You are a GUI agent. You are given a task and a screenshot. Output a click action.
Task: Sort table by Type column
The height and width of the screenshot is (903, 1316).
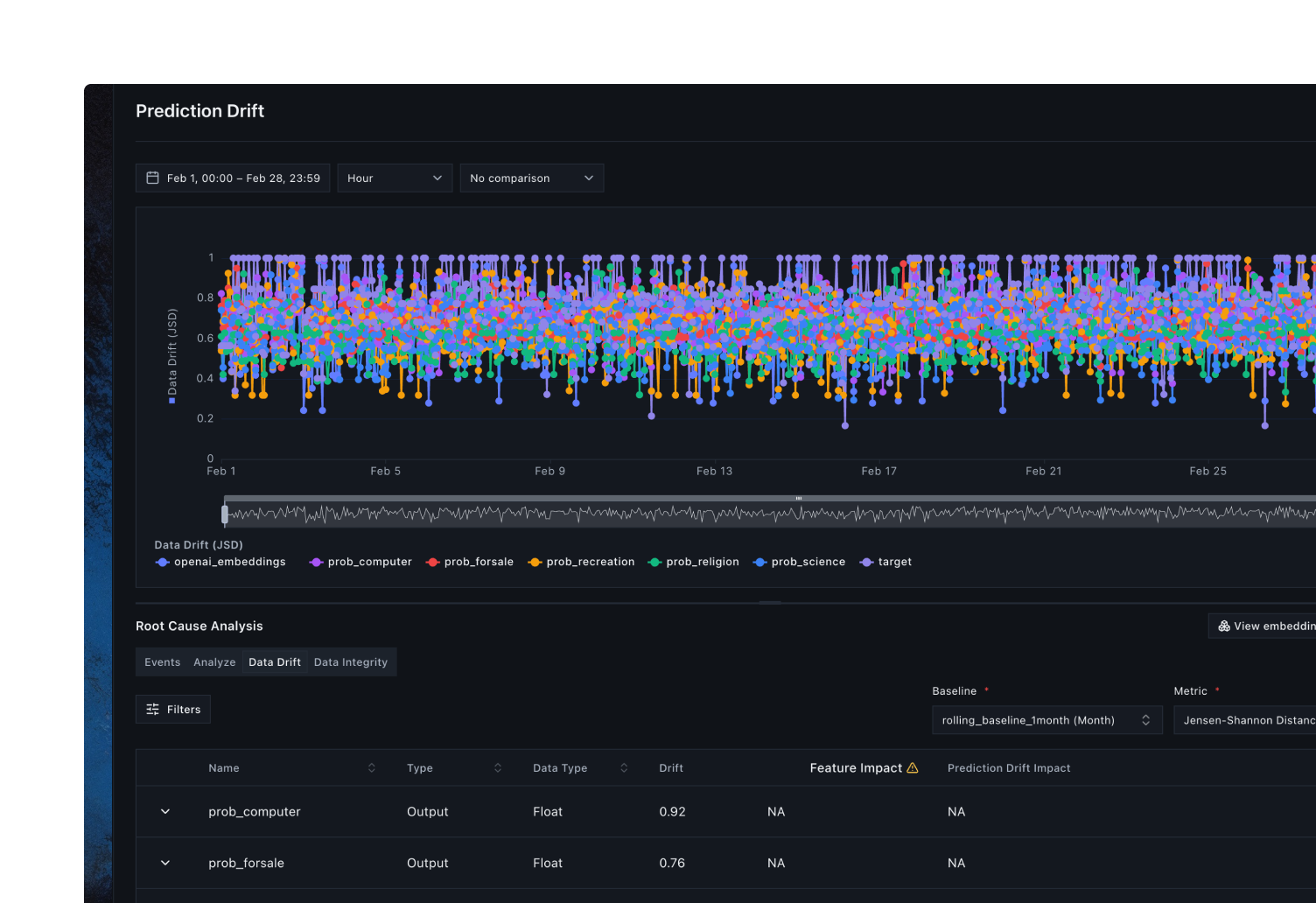(x=498, y=767)
